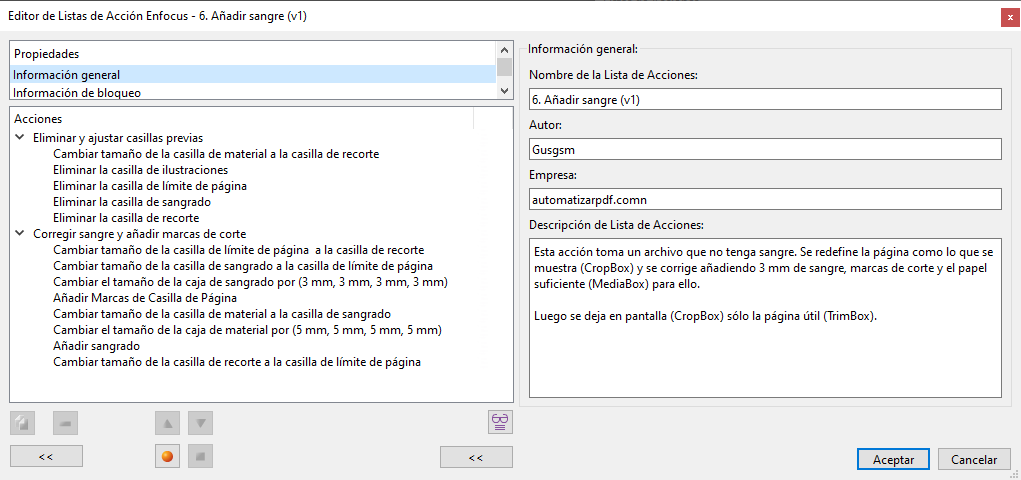This screenshot has width=1021, height=480.
Task: Click the duplicate action icon button
Action: 22,423
